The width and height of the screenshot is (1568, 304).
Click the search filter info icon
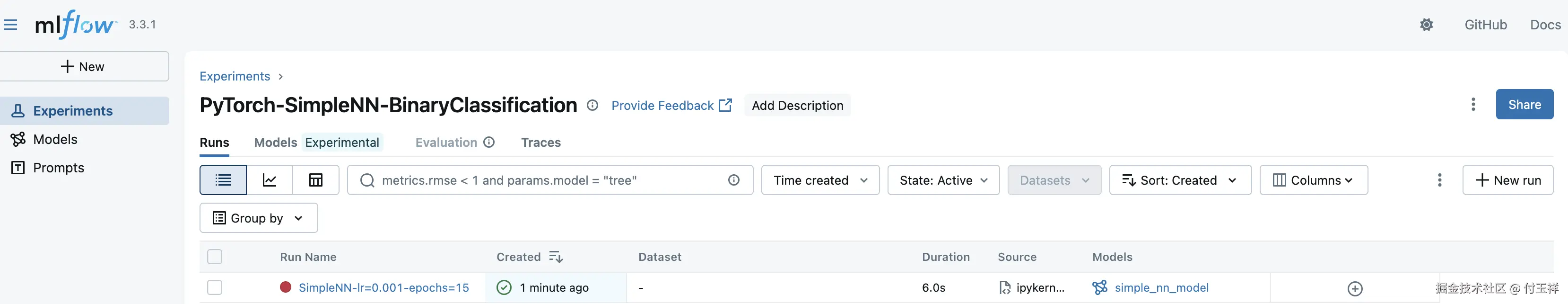(x=733, y=180)
